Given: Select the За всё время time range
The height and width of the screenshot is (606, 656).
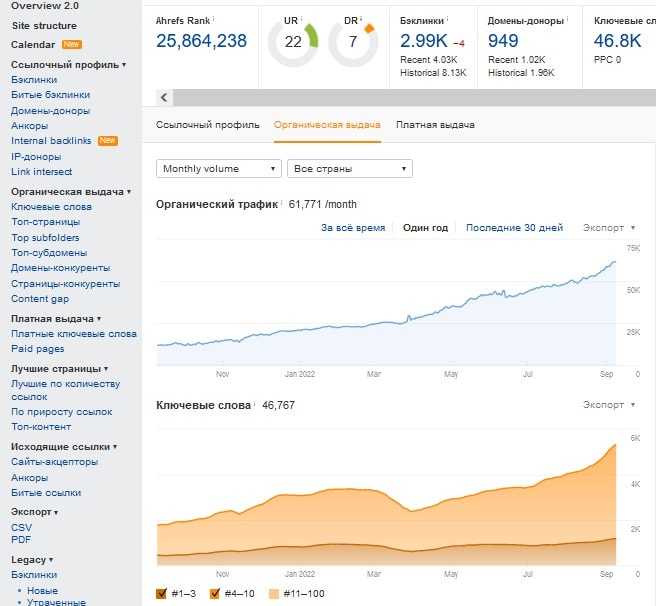Looking at the screenshot, I should click(352, 228).
